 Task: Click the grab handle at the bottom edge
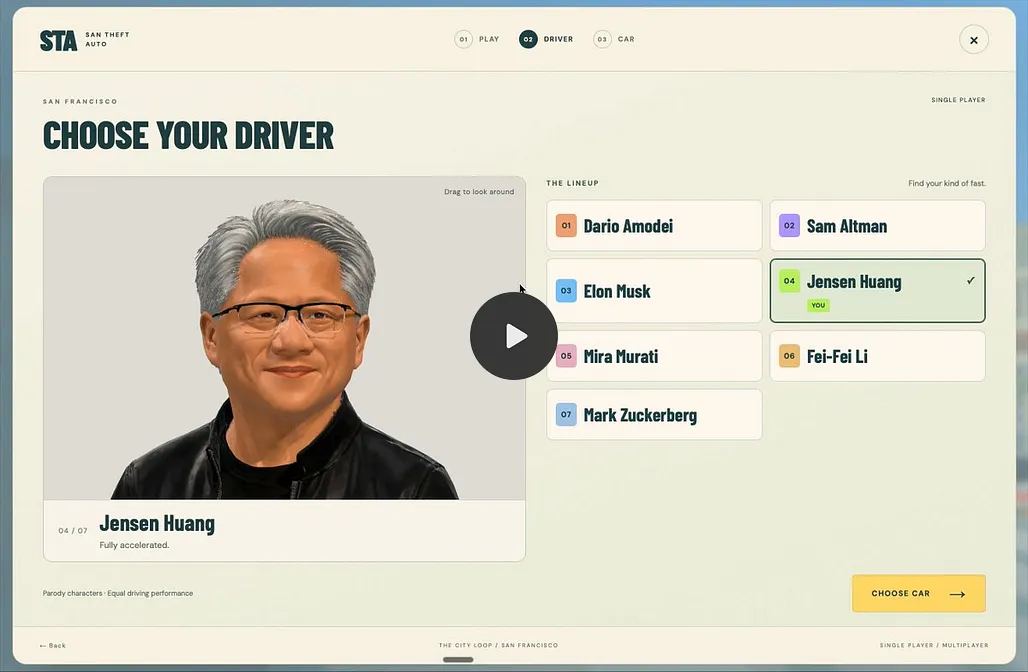click(458, 660)
